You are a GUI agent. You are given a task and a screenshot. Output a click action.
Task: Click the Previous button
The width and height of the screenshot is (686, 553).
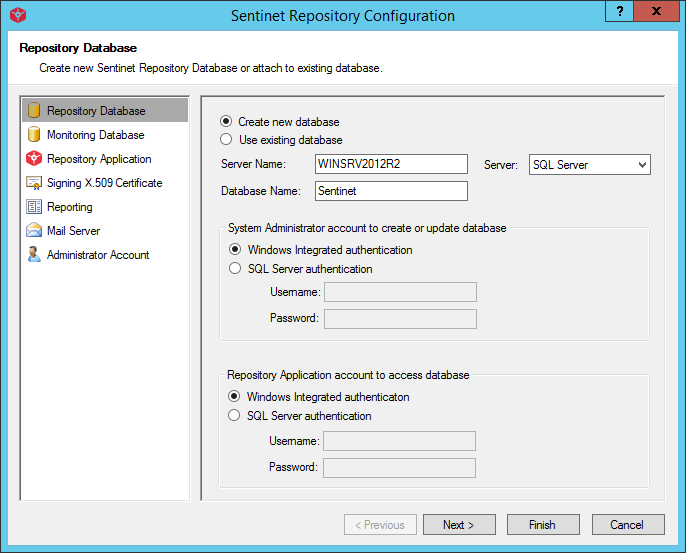[x=380, y=525]
